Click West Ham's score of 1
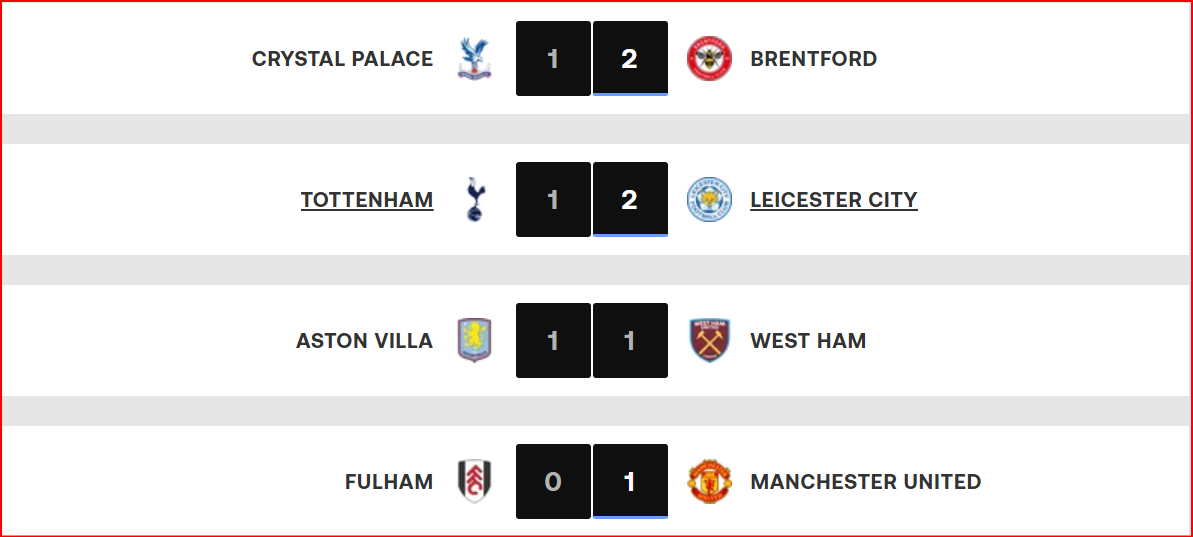1193x537 pixels. click(630, 341)
